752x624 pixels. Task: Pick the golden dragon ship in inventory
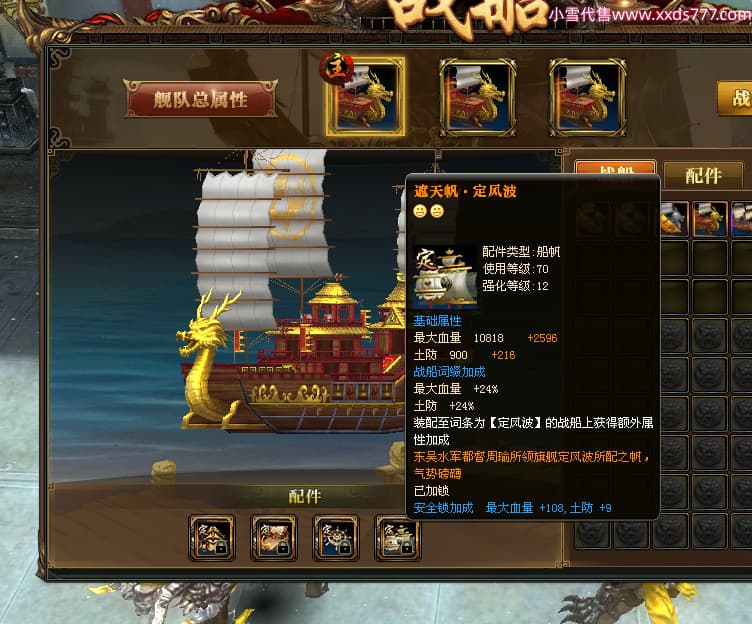[709, 219]
